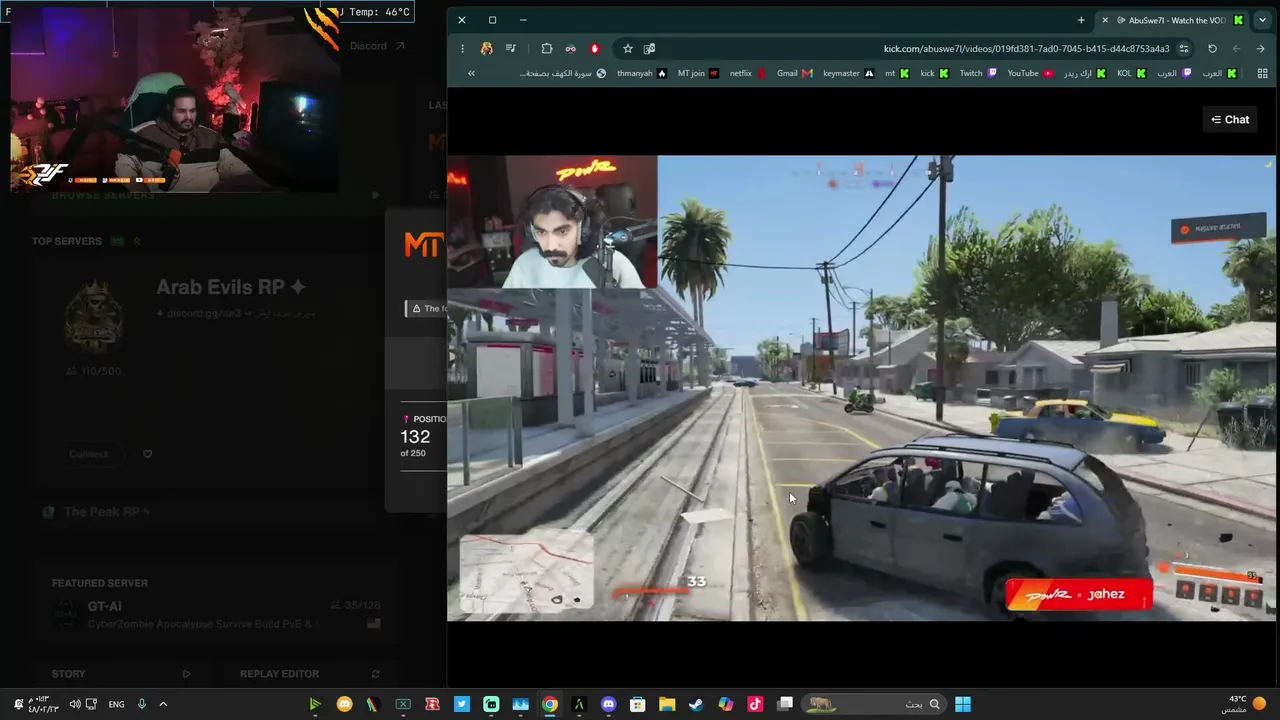Open the thmanyah bookmark
This screenshot has height=720, width=1280.
642,73
